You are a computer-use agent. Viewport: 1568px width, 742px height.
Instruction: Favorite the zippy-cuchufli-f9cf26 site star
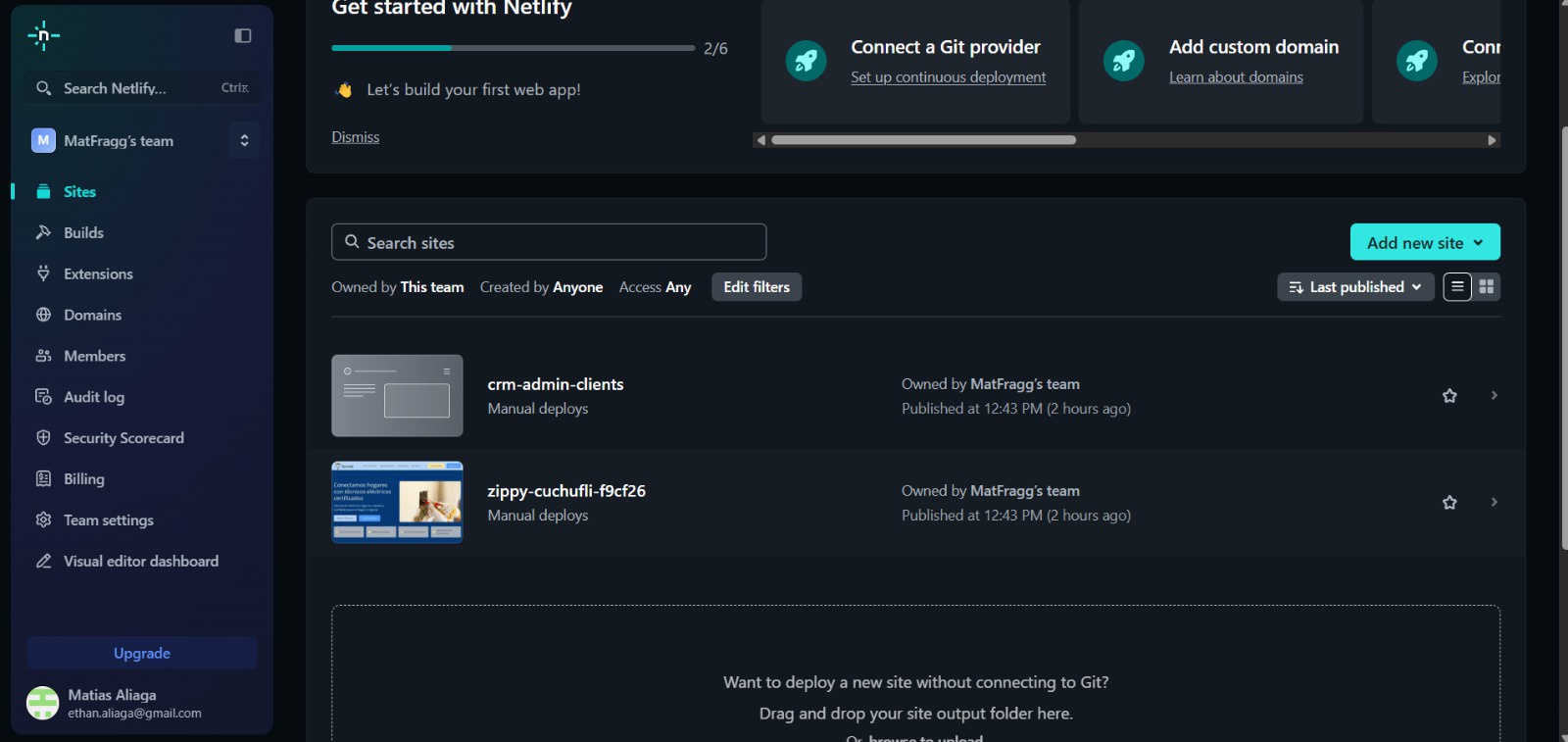point(1449,503)
